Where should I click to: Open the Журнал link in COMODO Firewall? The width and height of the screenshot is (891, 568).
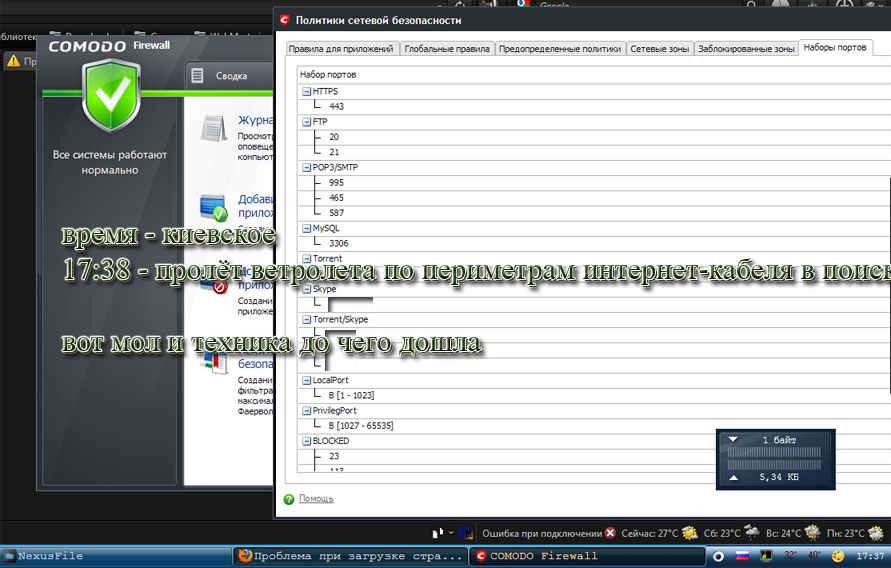[x=255, y=120]
